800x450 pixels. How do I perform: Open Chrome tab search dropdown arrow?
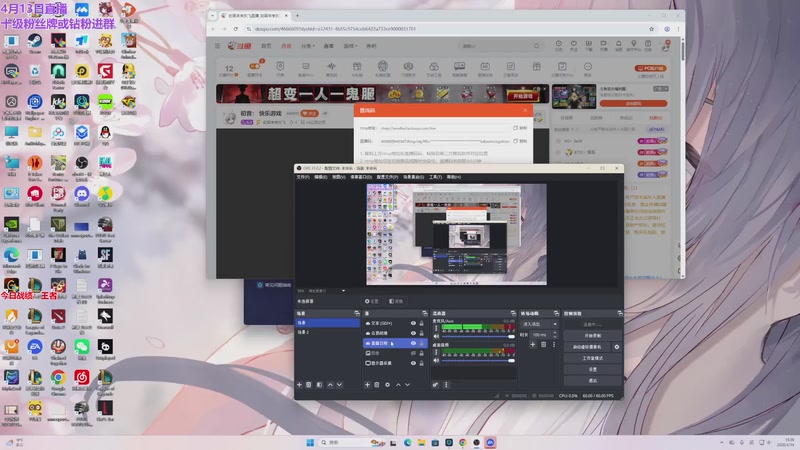213,16
